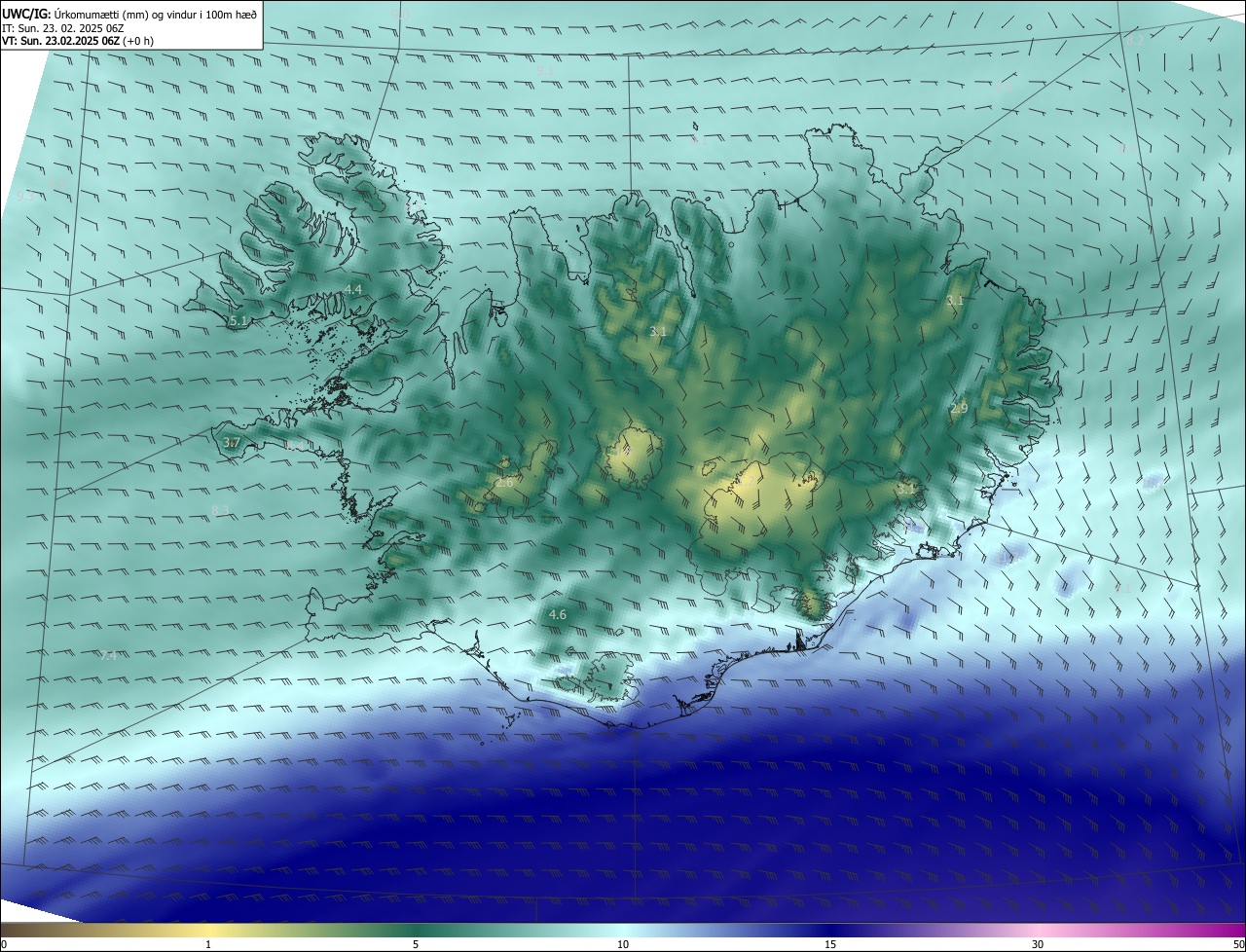Screen dimensions: 1246x952
Task: Click the colour scale tick label '50'
Action: pos(1238,944)
